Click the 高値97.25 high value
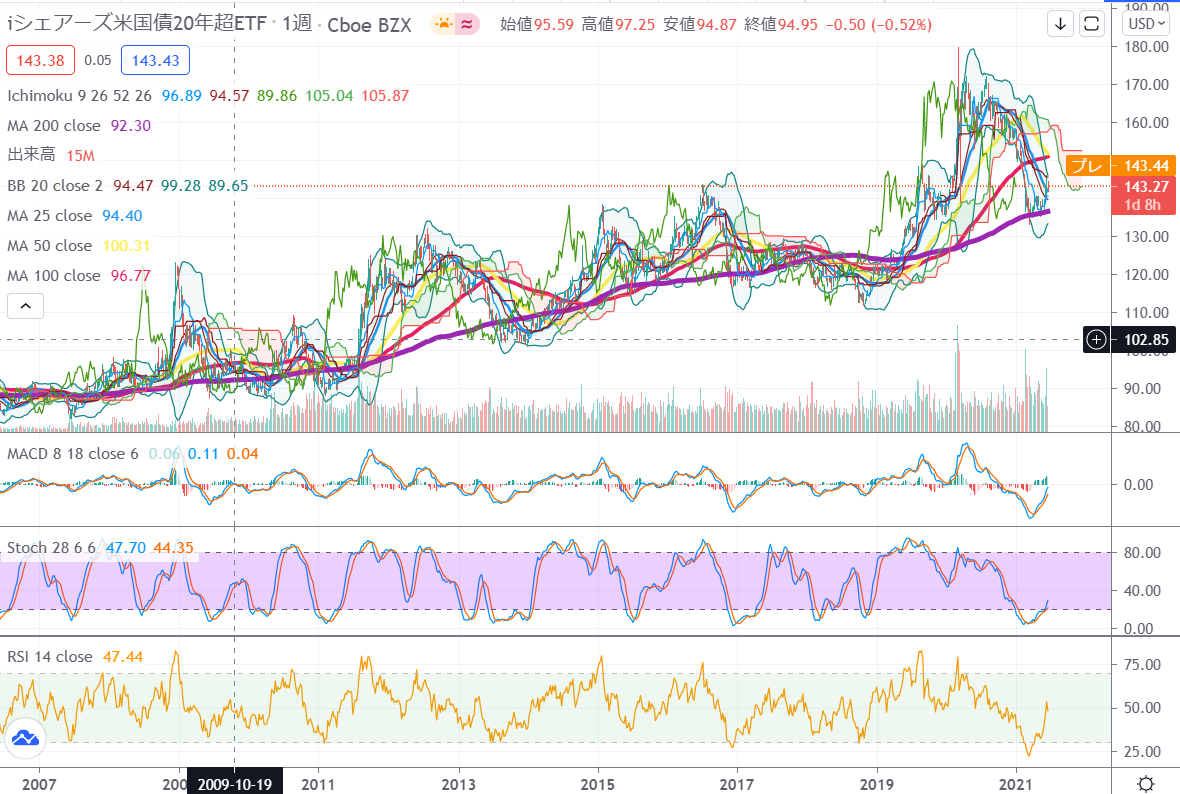Screen dimensions: 1180x794 (x=619, y=25)
